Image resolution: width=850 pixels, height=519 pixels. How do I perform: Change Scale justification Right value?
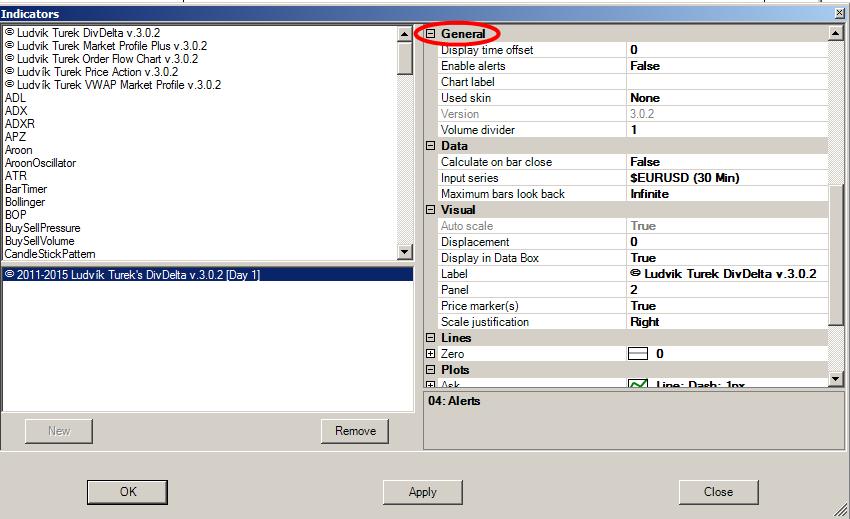[727, 322]
